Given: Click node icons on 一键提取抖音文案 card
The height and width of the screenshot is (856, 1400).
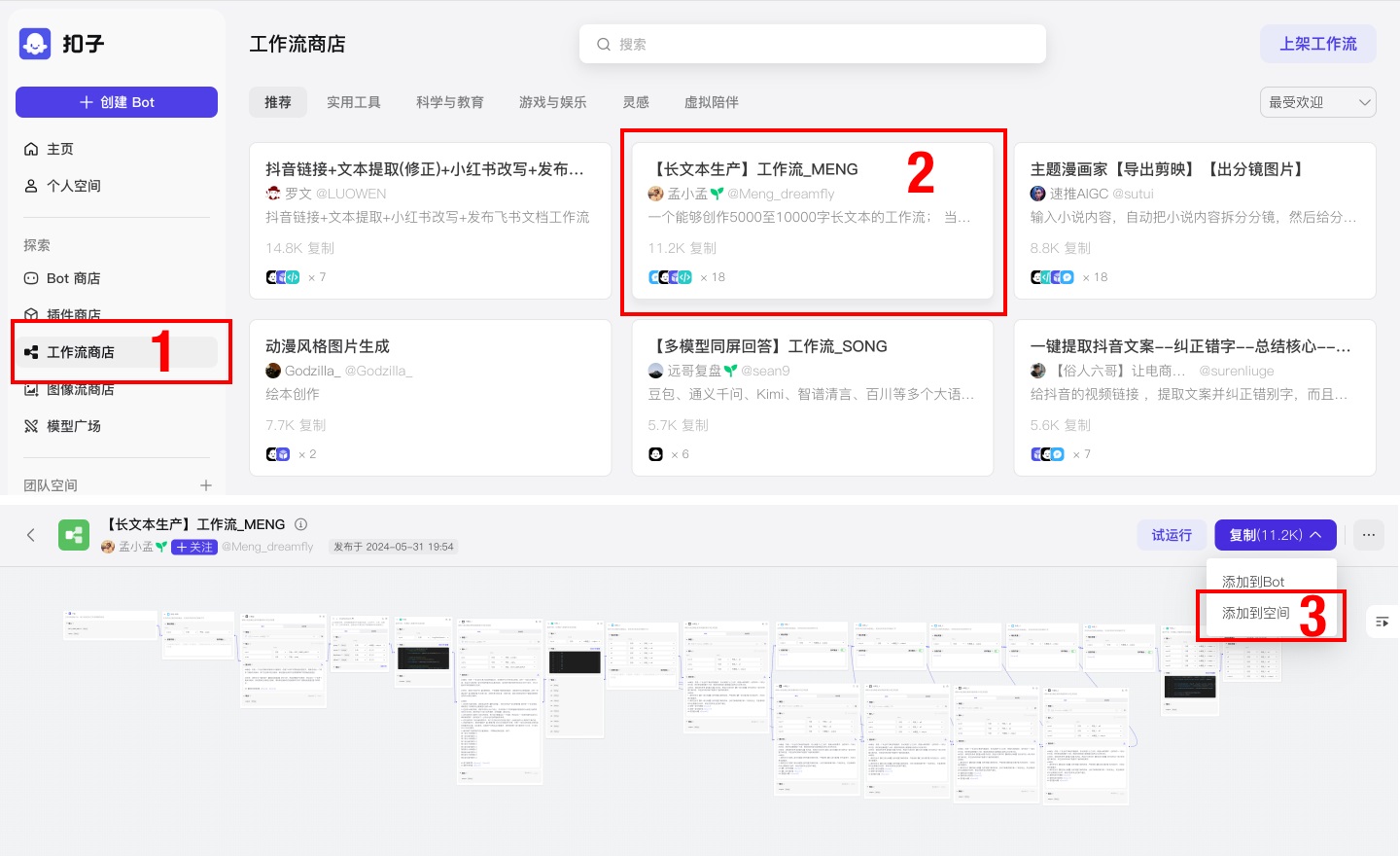Looking at the screenshot, I should coord(1048,454).
